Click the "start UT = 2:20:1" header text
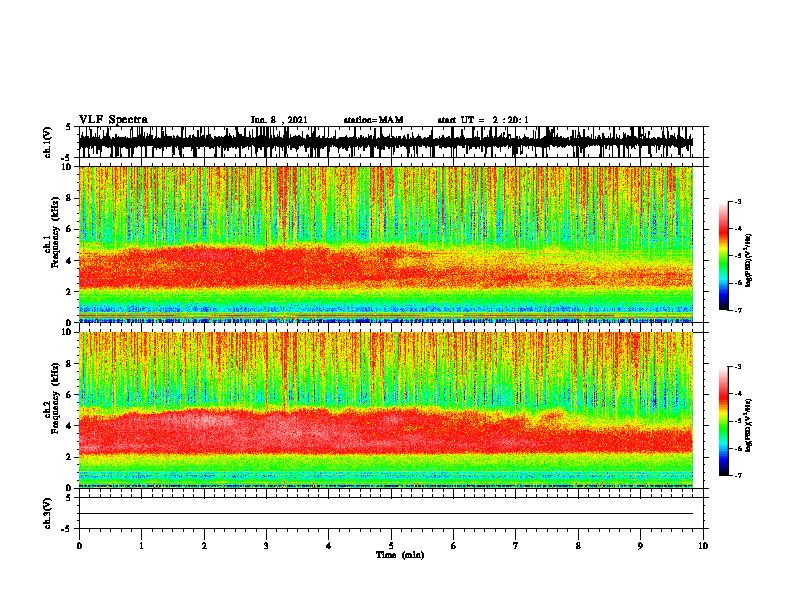Viewport: 792px width, 612px height. 483,120
